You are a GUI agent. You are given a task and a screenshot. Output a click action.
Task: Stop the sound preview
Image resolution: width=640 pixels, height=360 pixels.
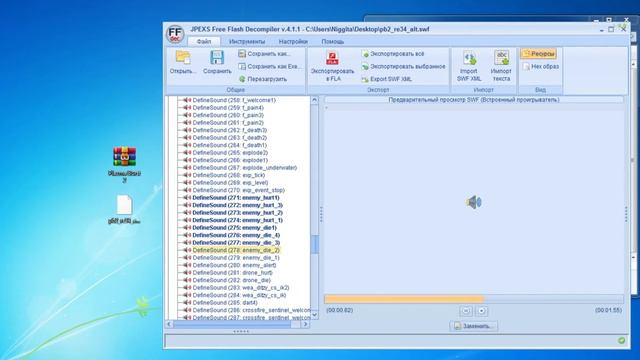click(482, 311)
